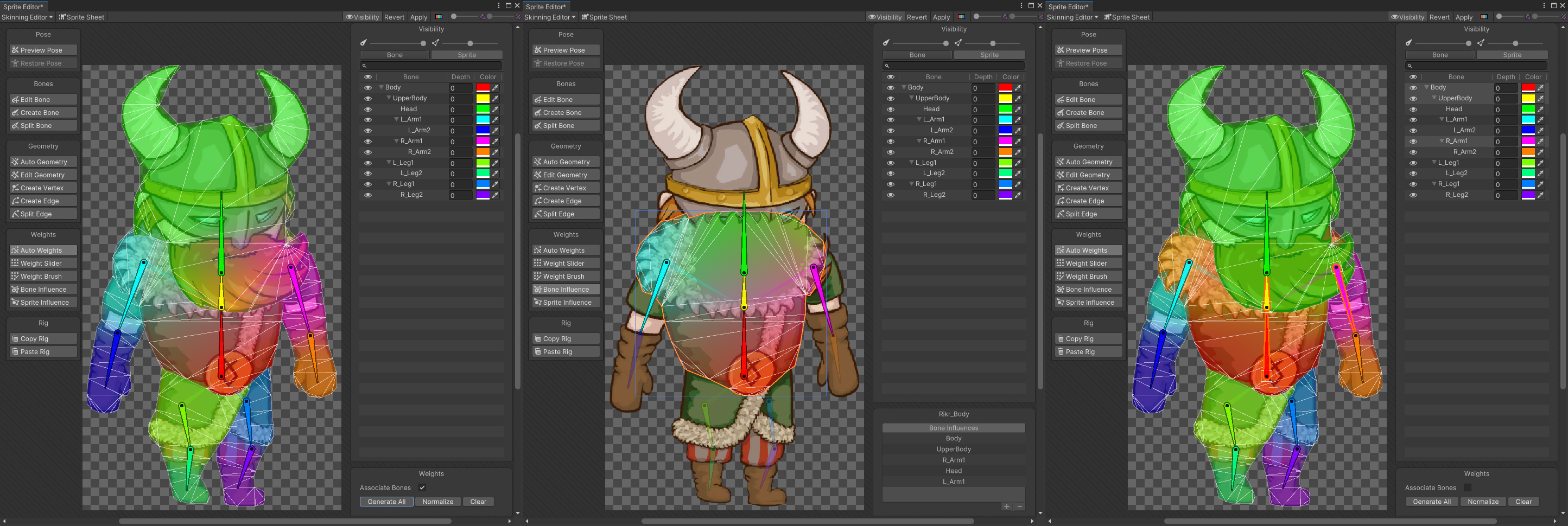Choose Weight Slider tool in right window
This screenshot has width=1568, height=526.
click(1089, 264)
